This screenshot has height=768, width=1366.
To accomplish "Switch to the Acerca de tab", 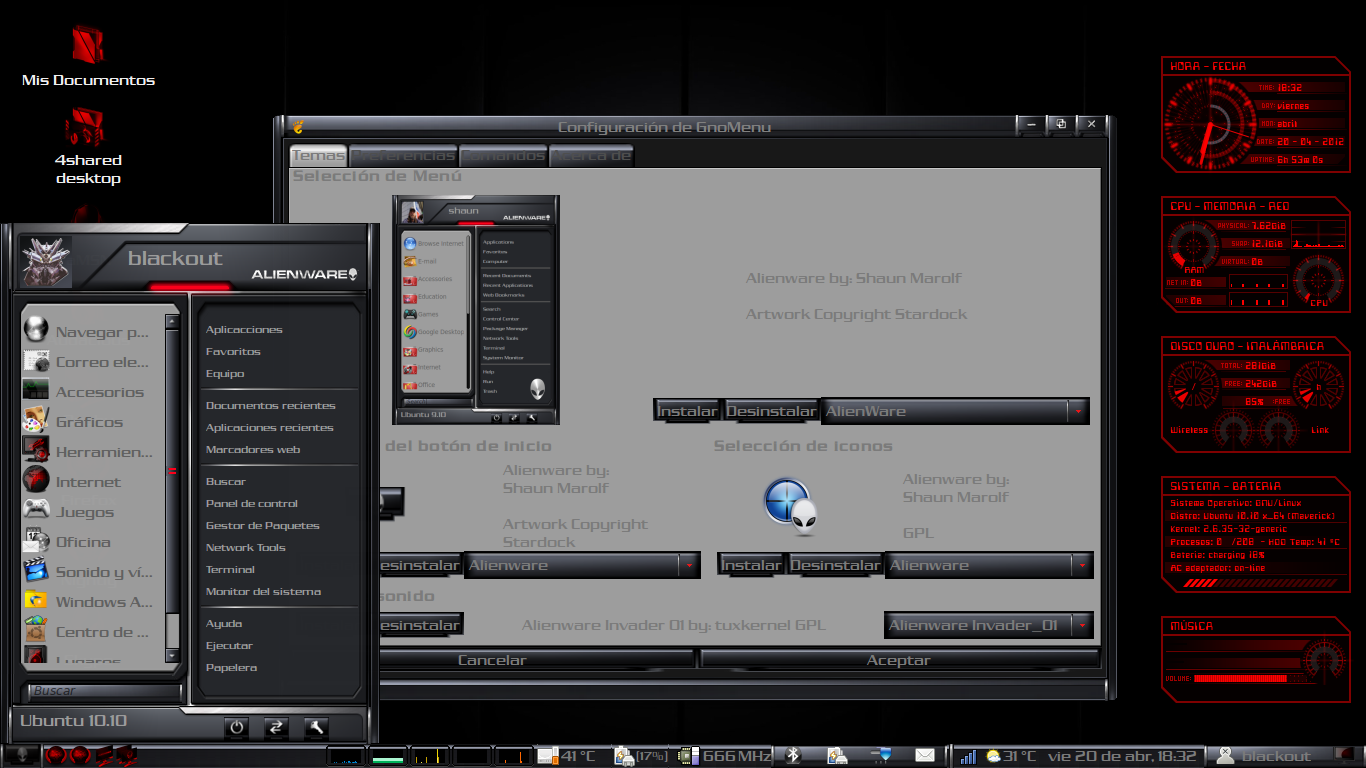I will [591, 155].
